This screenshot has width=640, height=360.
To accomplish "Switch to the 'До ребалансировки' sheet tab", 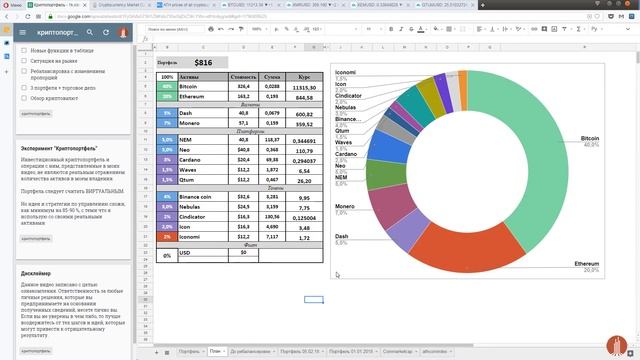I will 253,351.
